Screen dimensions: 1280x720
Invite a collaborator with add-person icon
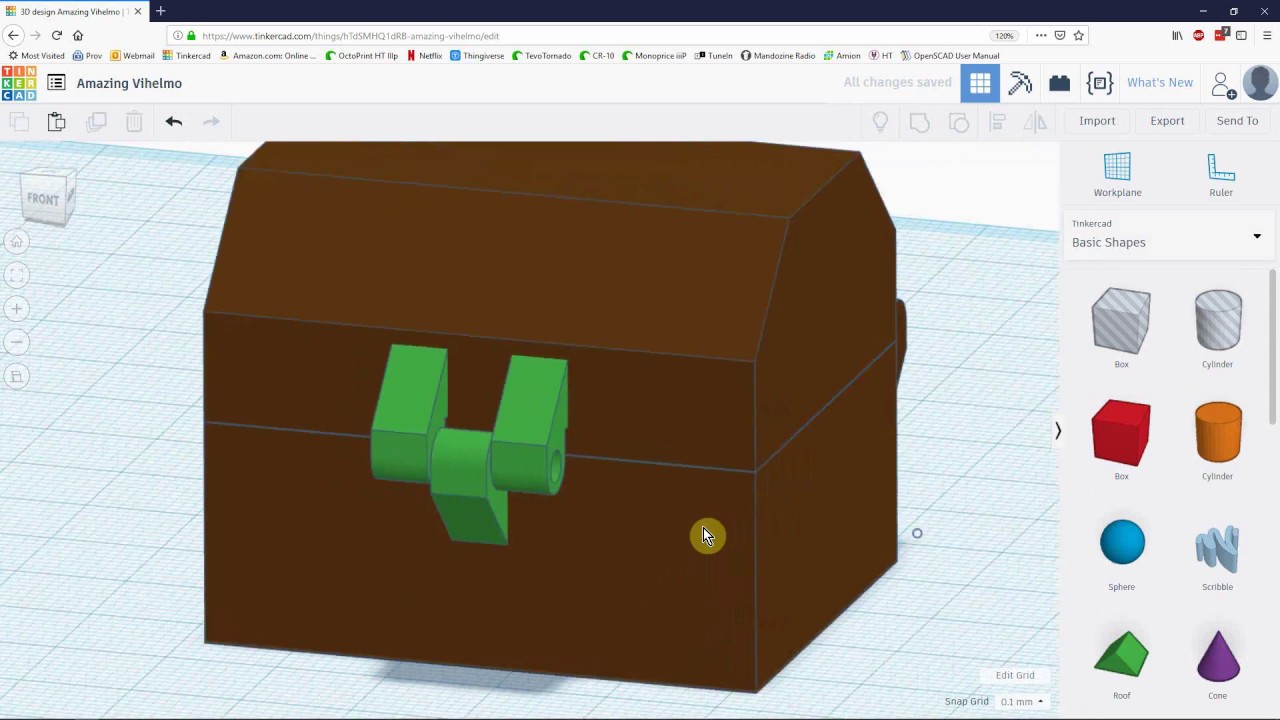pos(1223,84)
